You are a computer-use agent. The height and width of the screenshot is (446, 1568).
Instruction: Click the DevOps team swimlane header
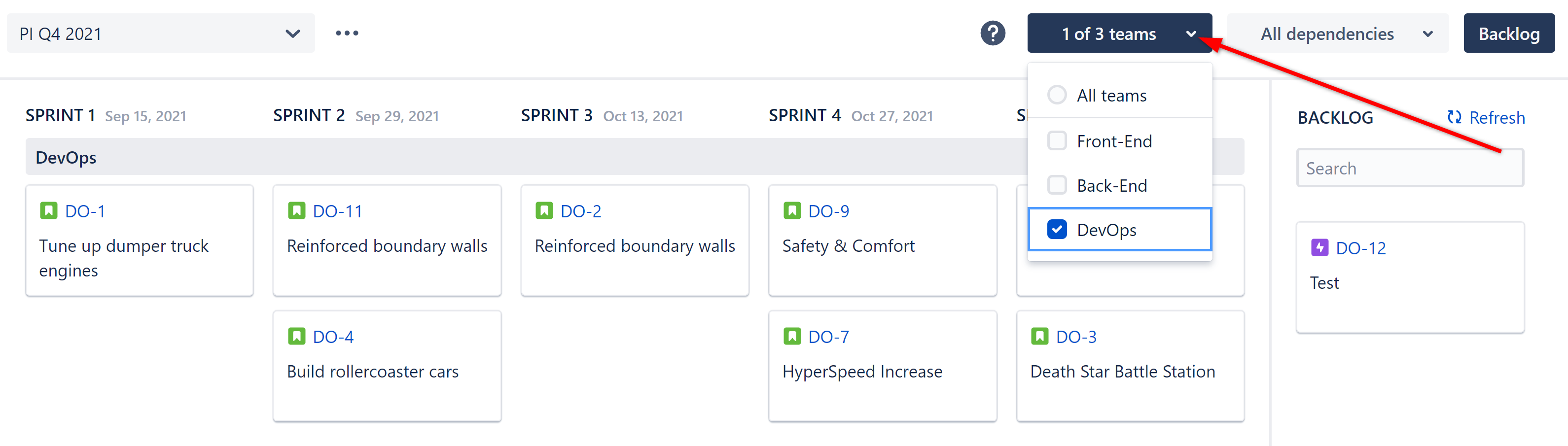click(x=66, y=158)
